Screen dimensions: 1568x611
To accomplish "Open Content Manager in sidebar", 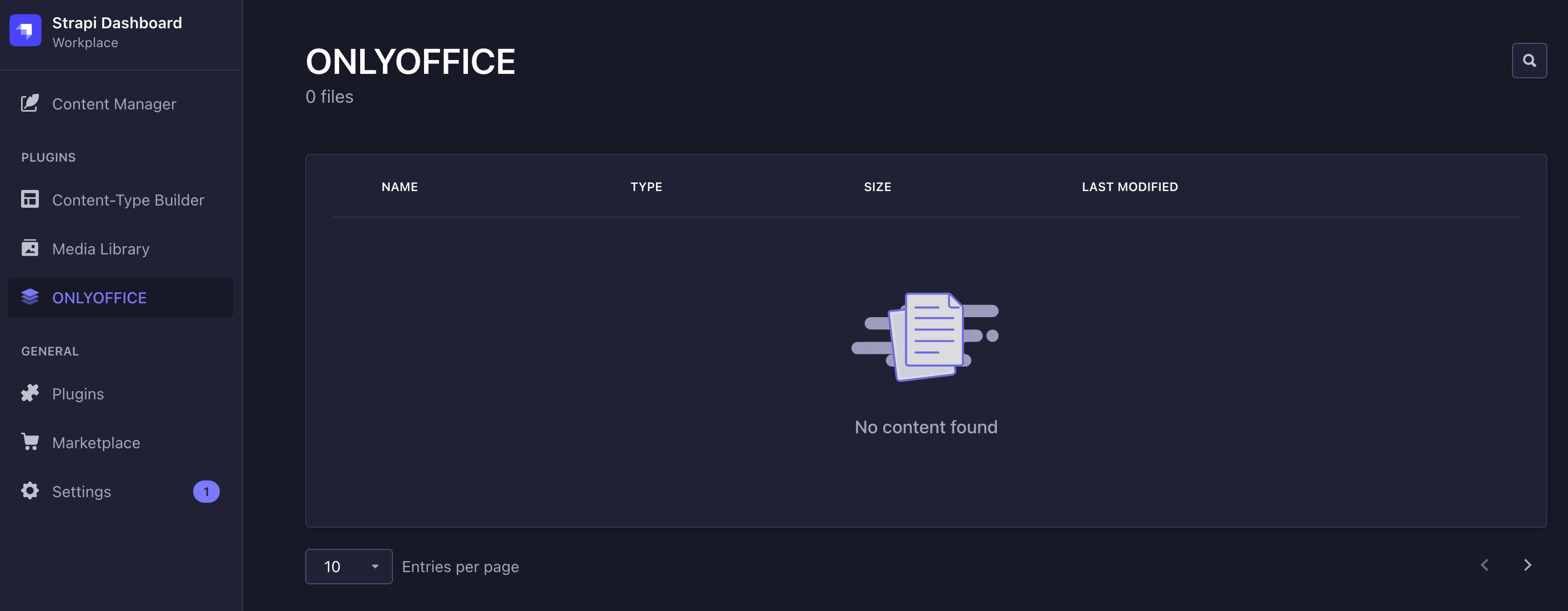I will coord(120,103).
